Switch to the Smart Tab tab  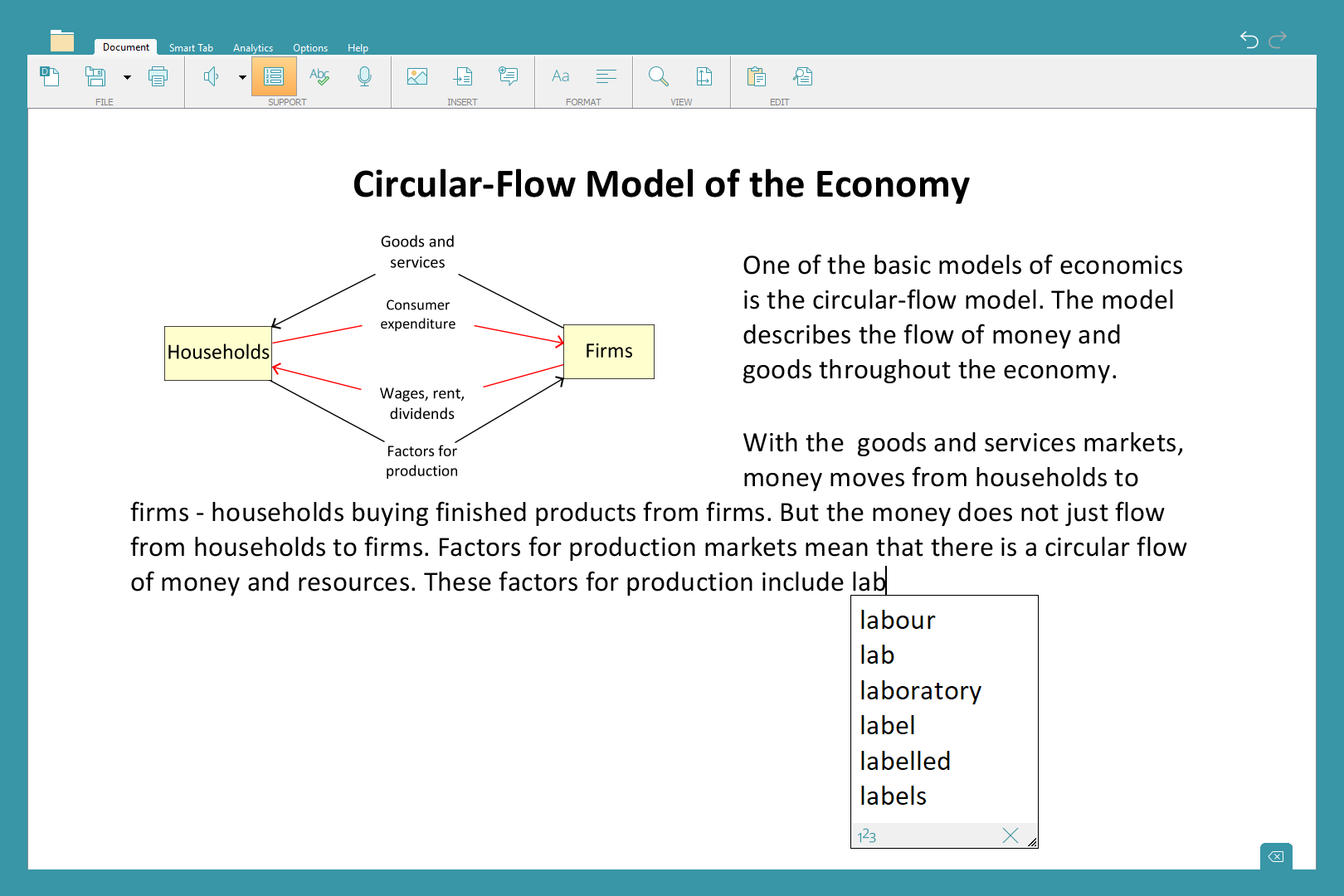(x=191, y=48)
